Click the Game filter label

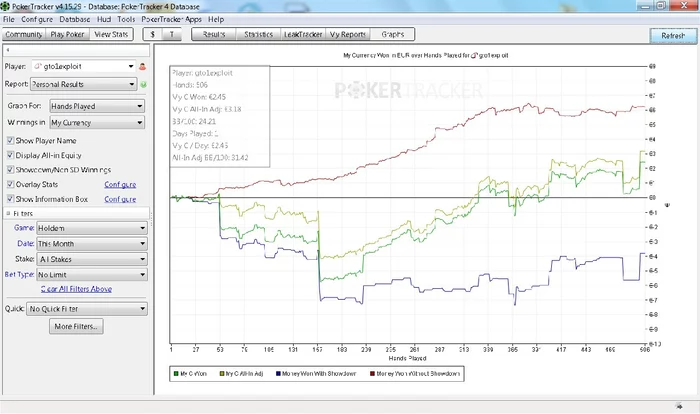[24, 228]
